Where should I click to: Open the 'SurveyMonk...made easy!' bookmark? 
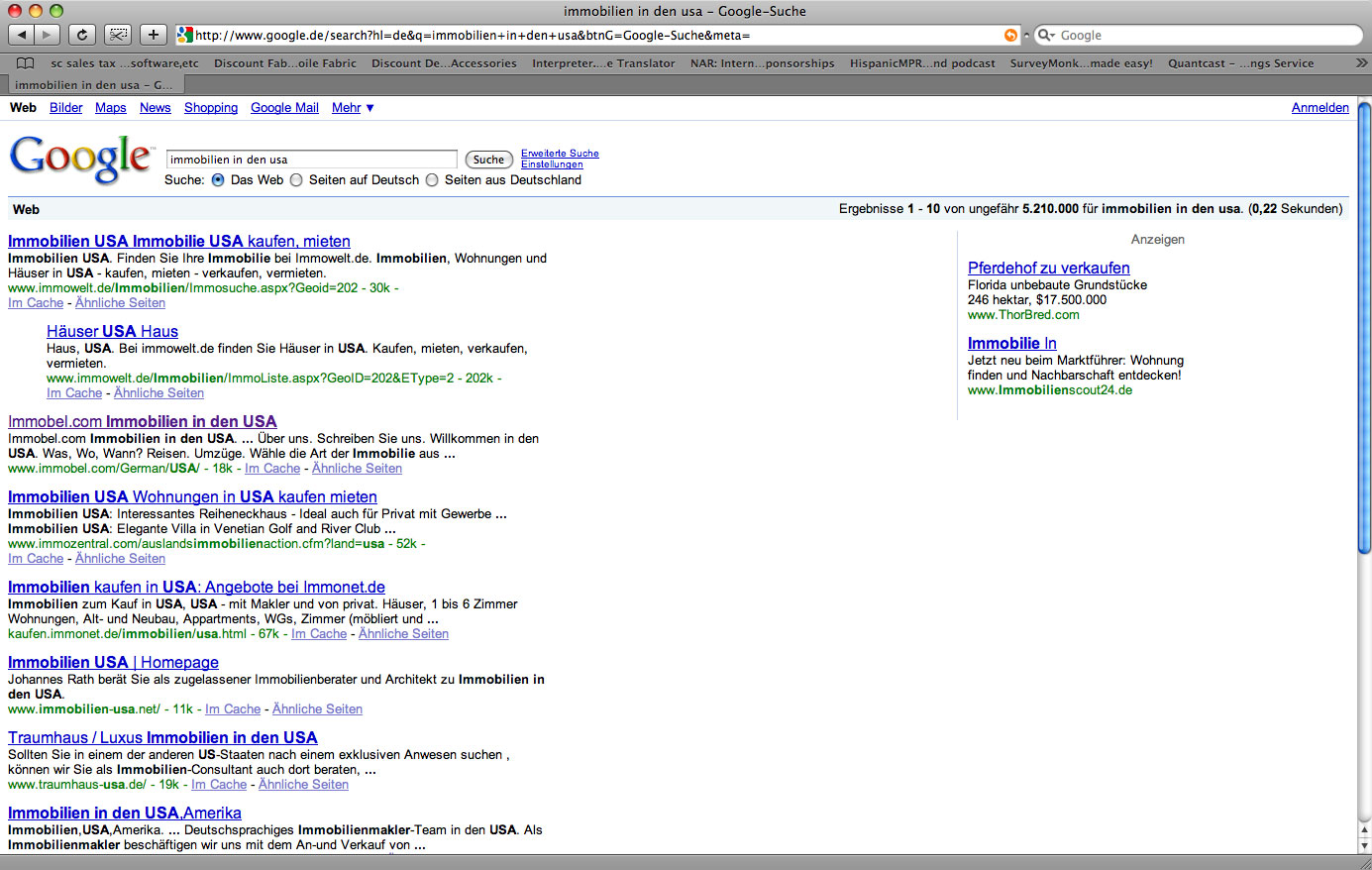(x=1082, y=63)
